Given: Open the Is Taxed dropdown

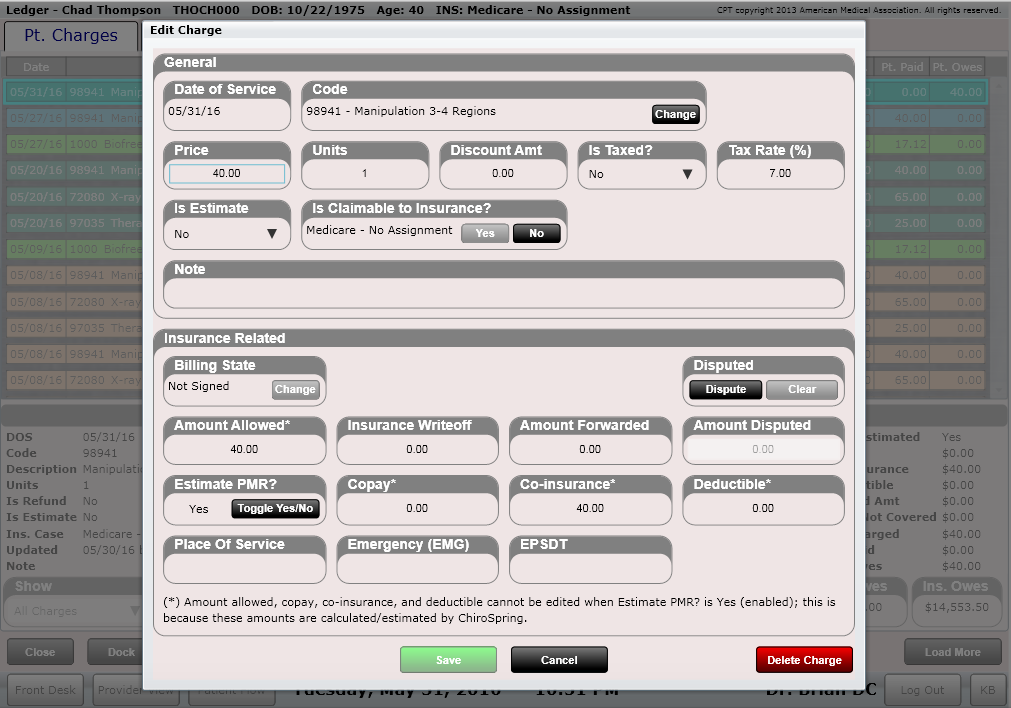Looking at the screenshot, I should (x=641, y=173).
